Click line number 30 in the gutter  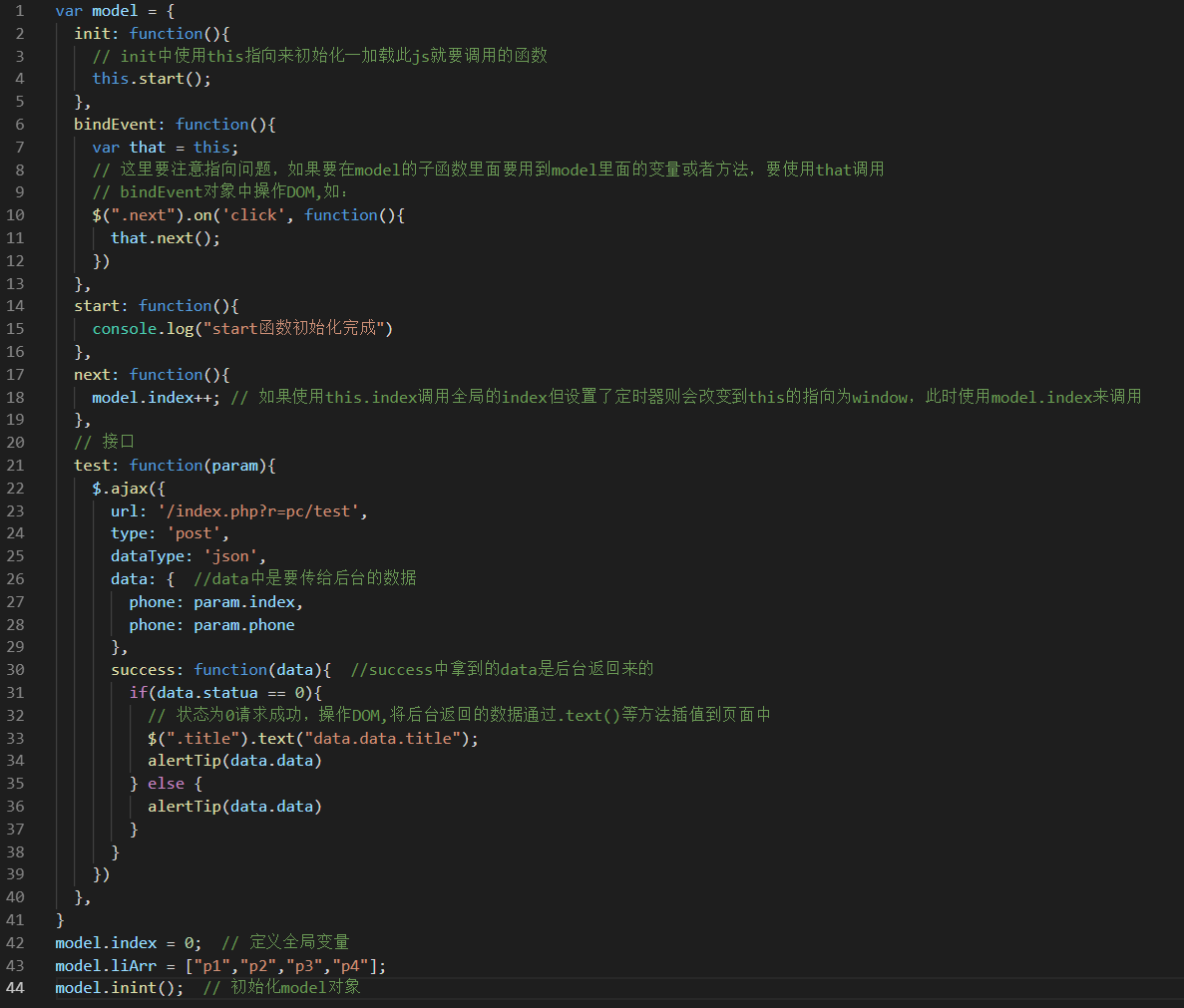click(x=15, y=670)
